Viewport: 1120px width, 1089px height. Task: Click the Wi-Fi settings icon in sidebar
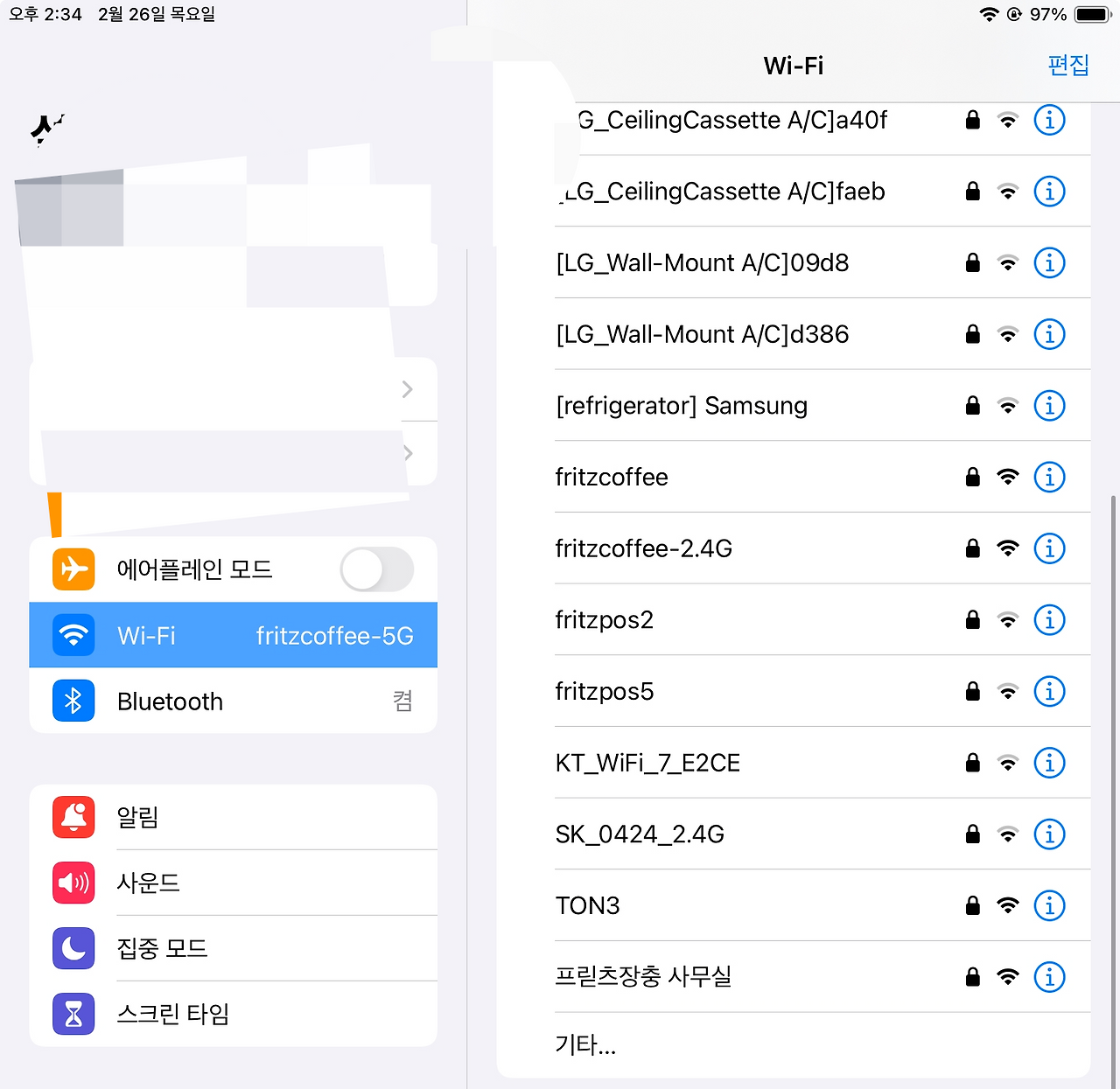73,635
